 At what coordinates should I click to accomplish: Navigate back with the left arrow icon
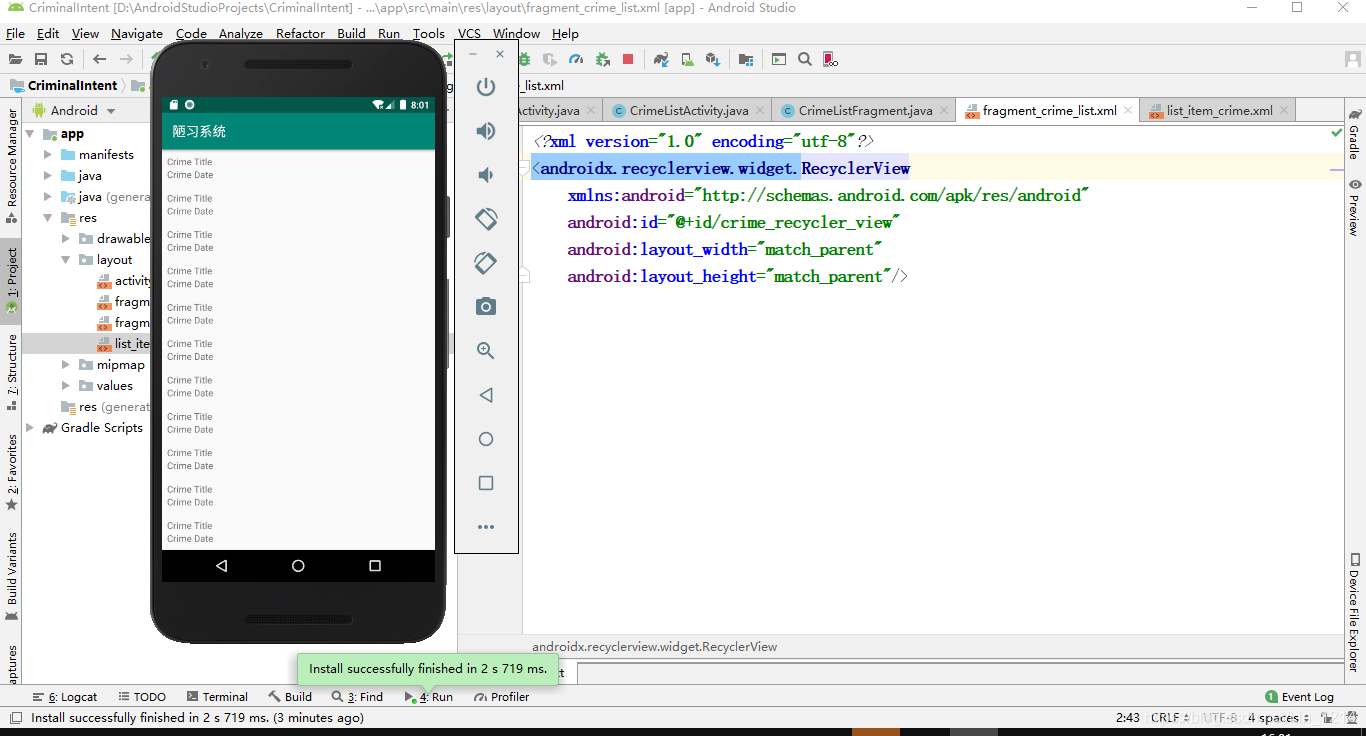coord(99,59)
